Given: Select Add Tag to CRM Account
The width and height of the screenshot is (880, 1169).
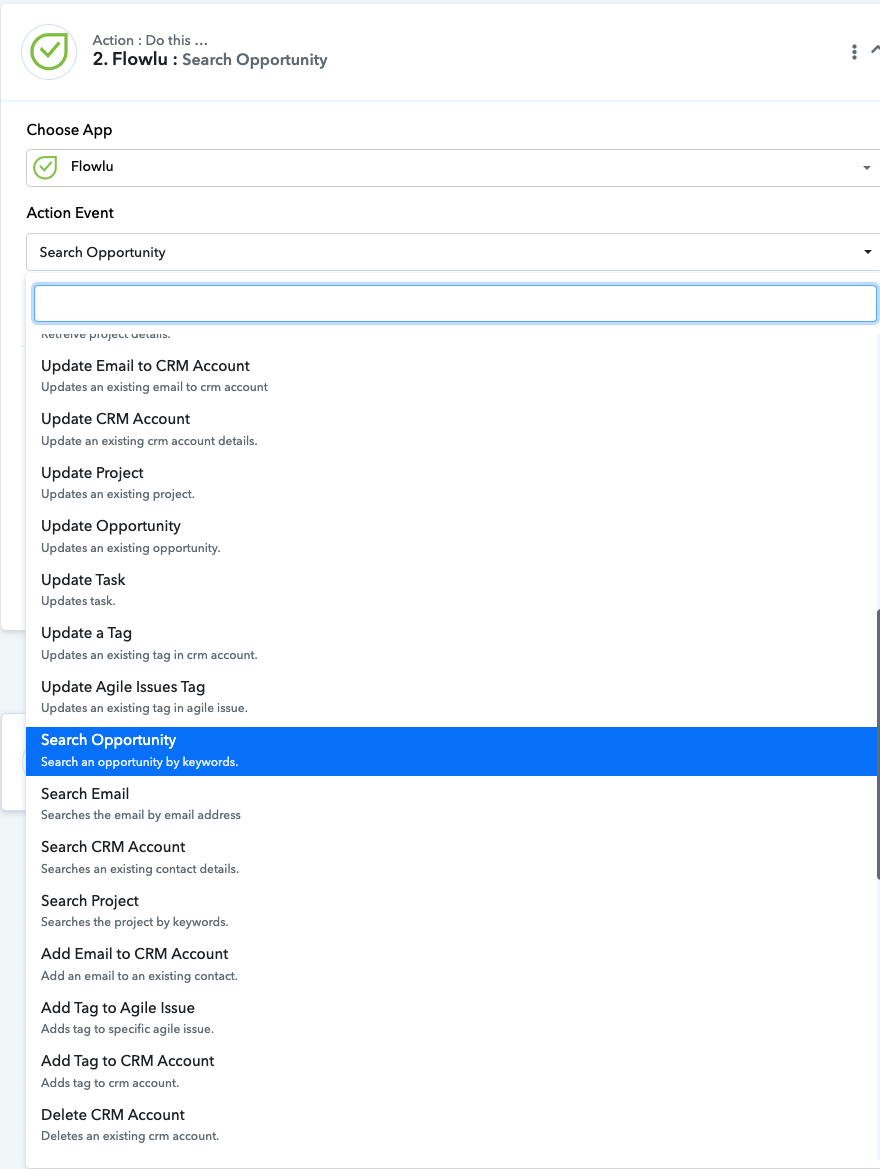Looking at the screenshot, I should coord(451,1071).
